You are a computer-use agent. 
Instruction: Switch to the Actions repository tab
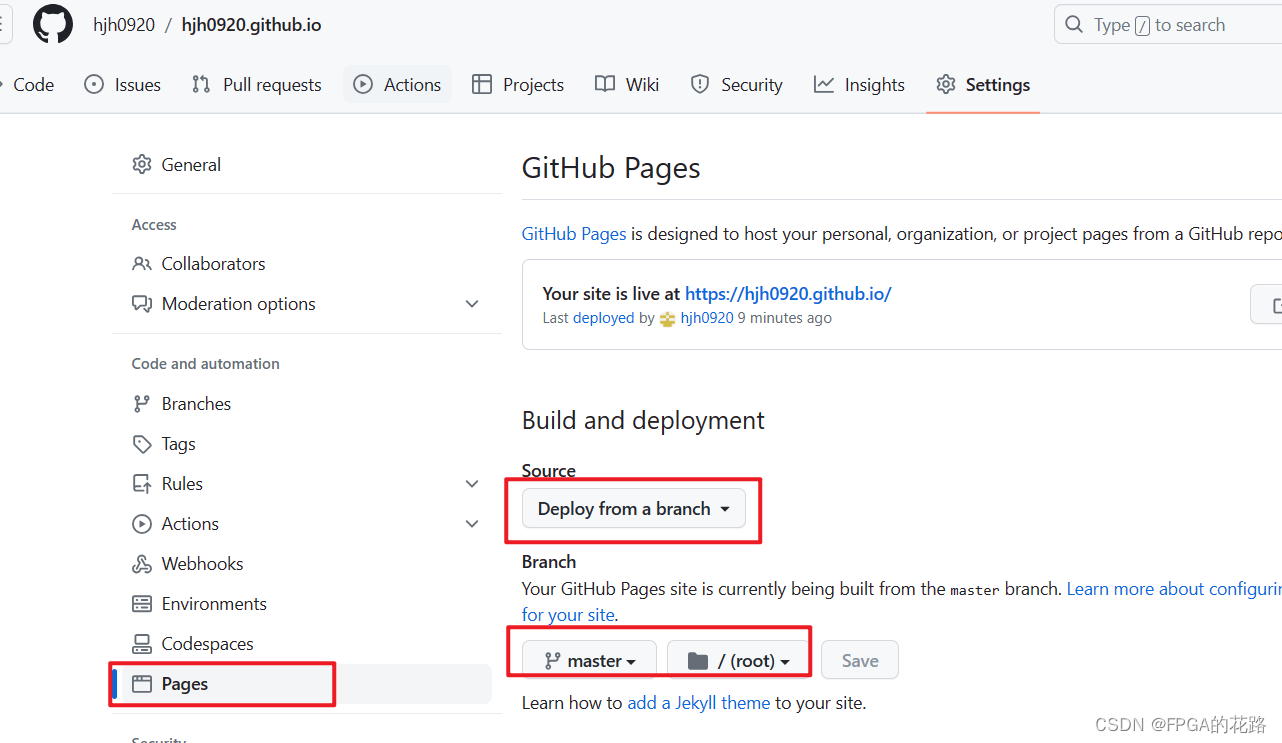click(397, 85)
